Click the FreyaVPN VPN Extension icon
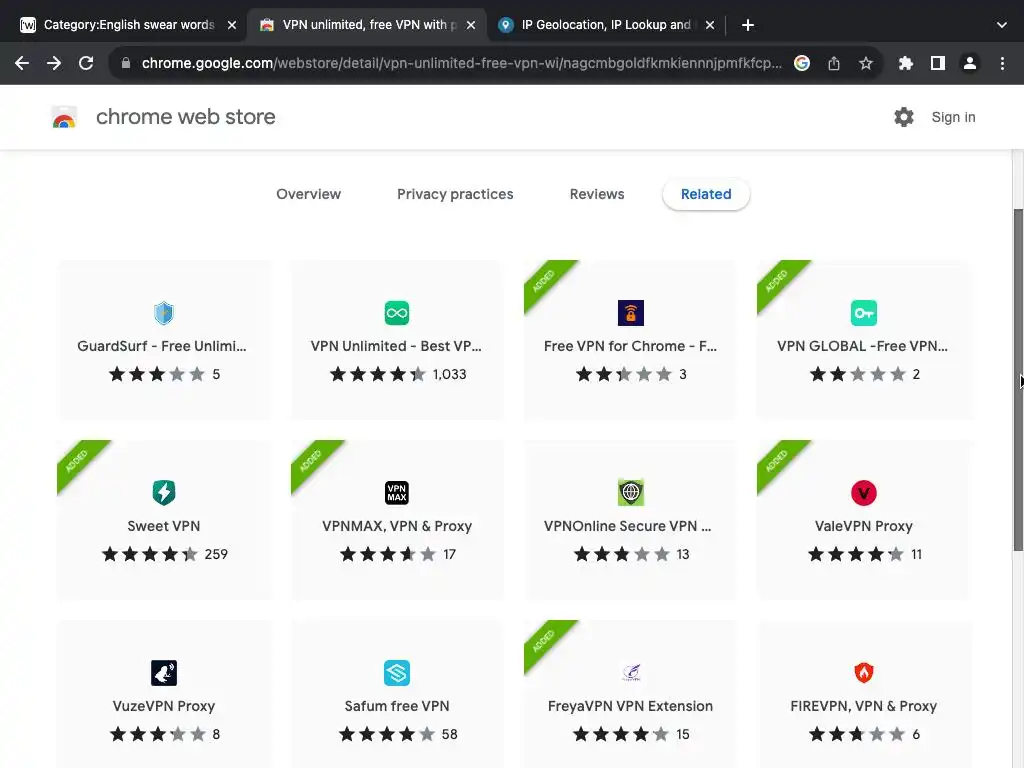Viewport: 1024px width, 768px height. click(630, 673)
